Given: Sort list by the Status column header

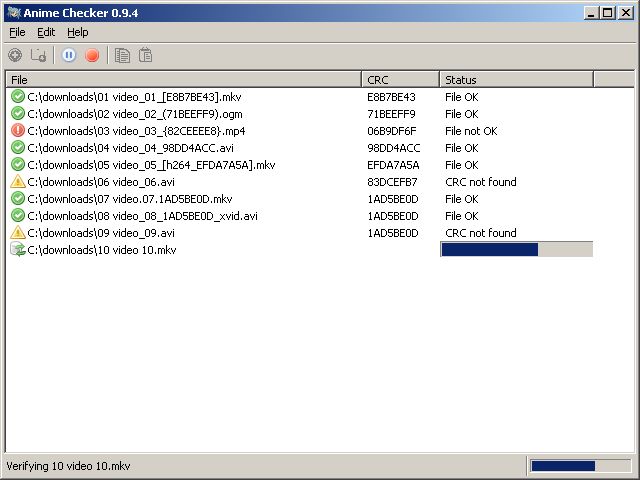Looking at the screenshot, I should pyautogui.click(x=516, y=80).
